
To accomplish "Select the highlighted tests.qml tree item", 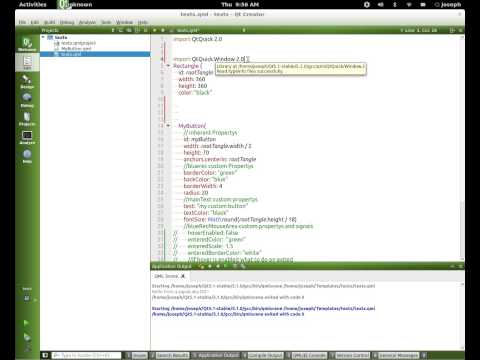I will coord(95,54).
